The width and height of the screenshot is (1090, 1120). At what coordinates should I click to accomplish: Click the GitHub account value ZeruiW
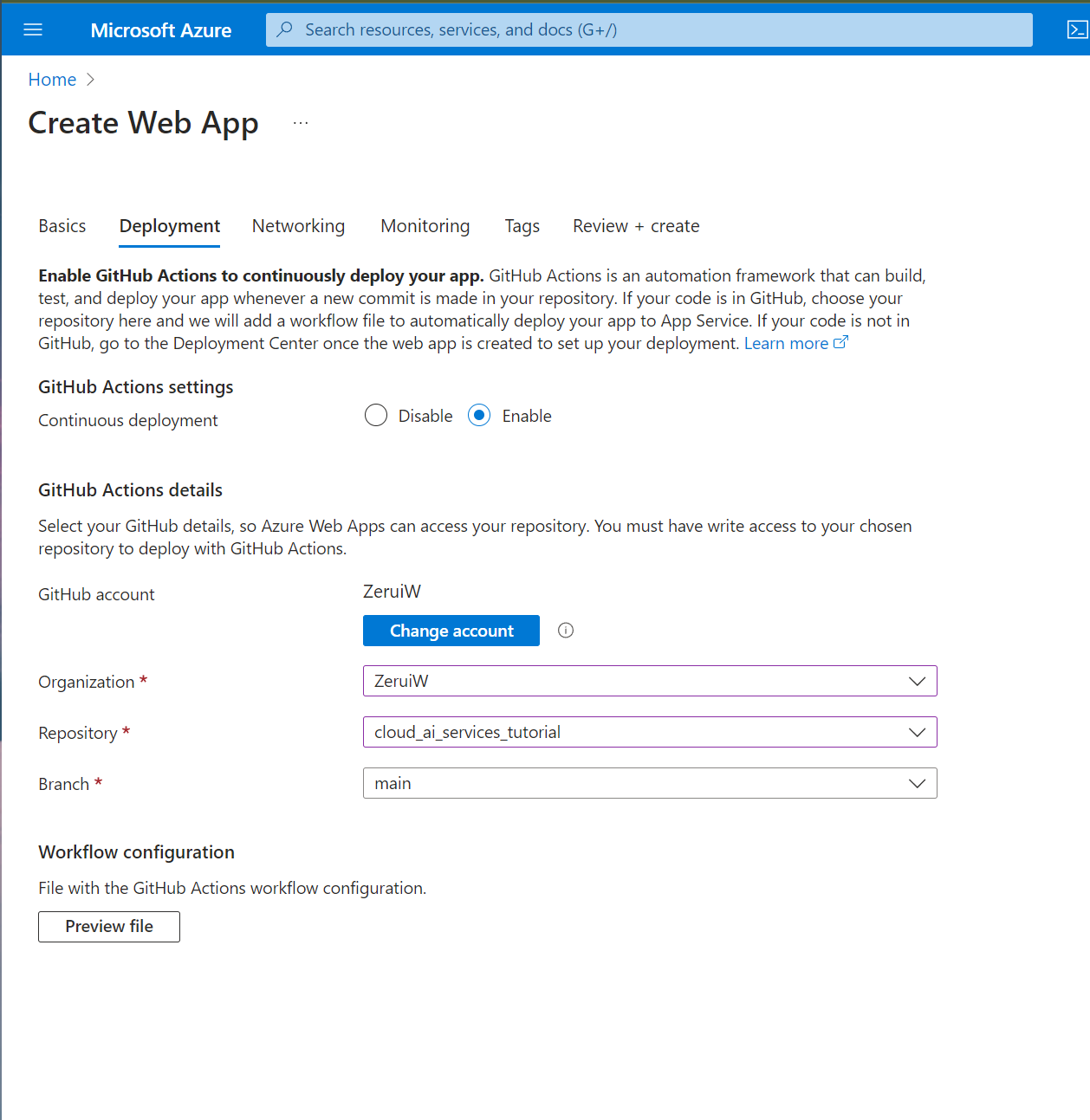click(x=392, y=592)
